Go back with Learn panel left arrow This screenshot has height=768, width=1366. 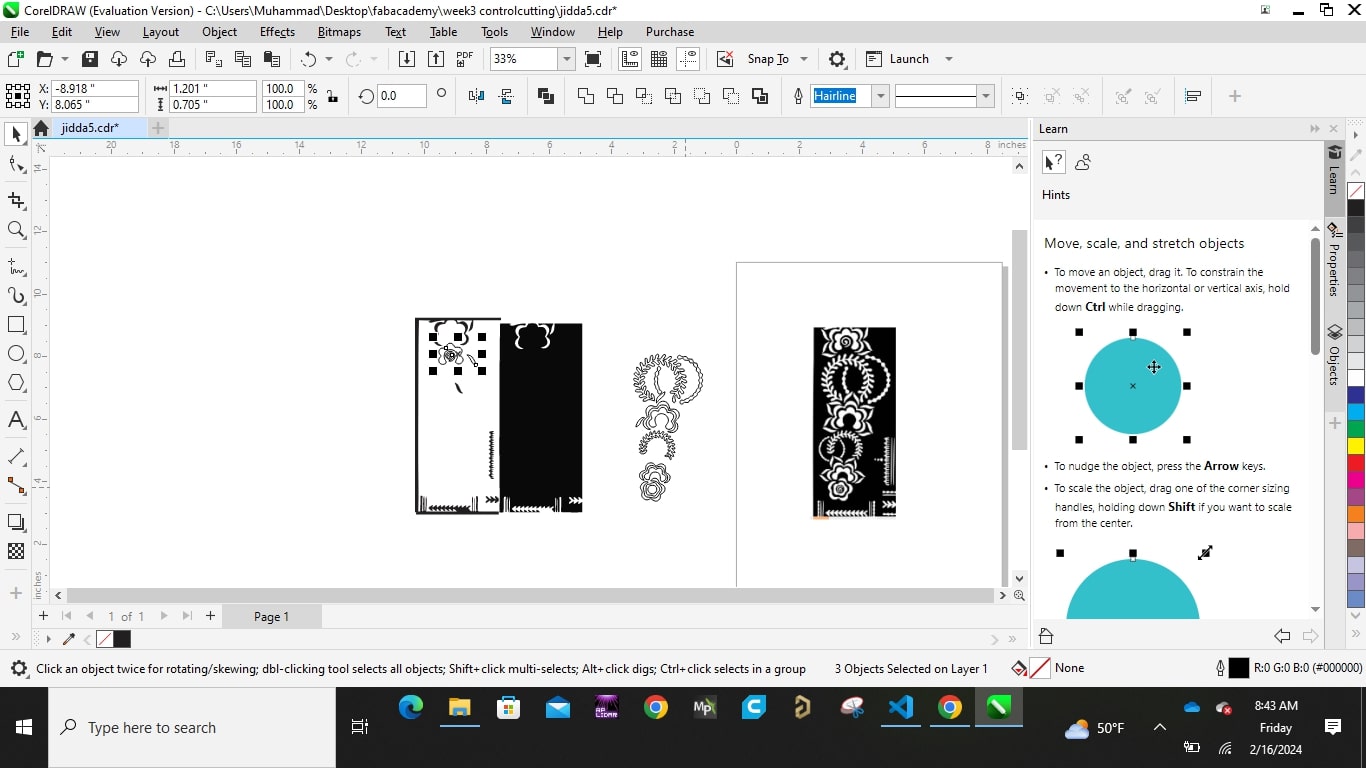pos(1282,636)
